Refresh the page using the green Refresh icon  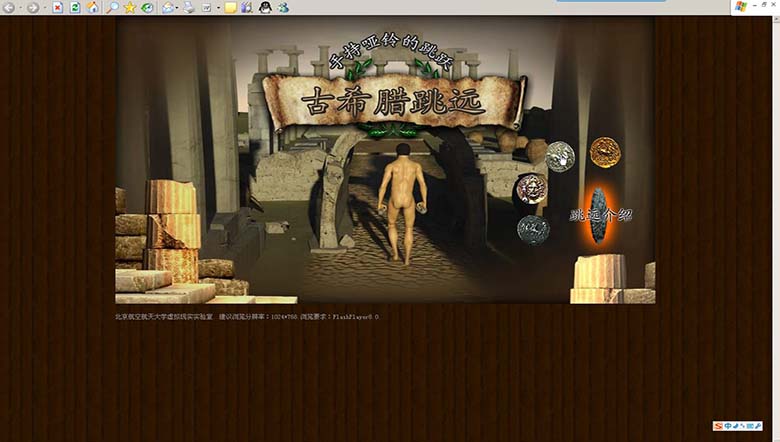tap(75, 7)
